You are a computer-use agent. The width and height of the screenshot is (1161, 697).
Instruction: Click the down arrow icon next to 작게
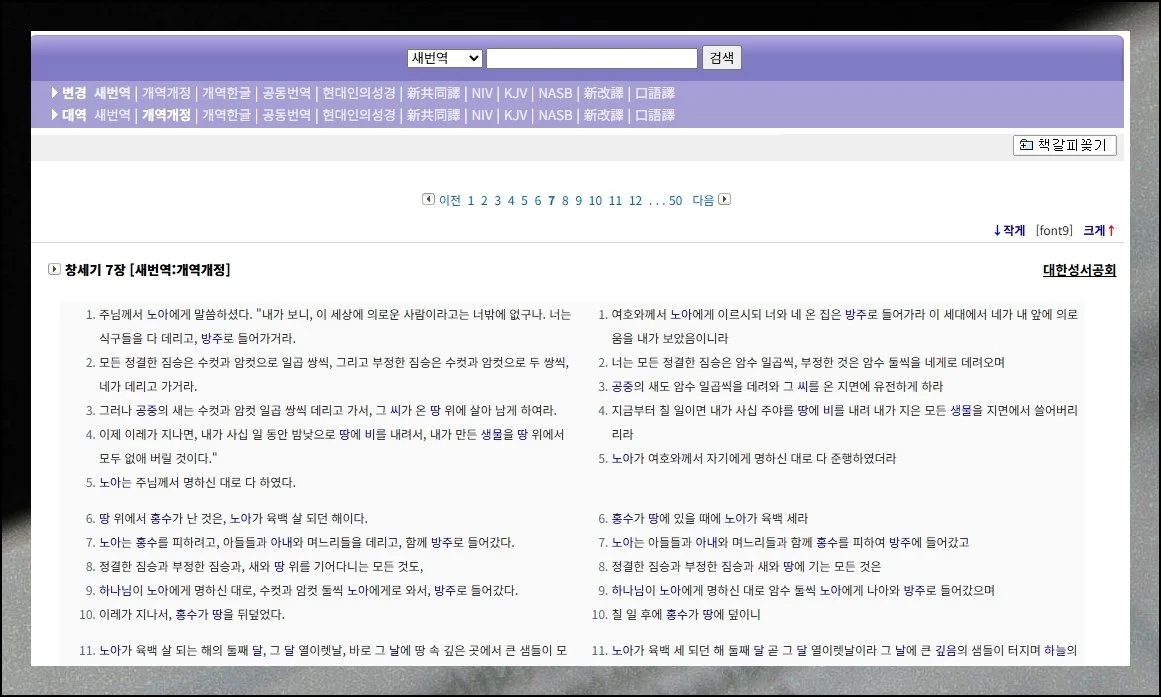995,230
